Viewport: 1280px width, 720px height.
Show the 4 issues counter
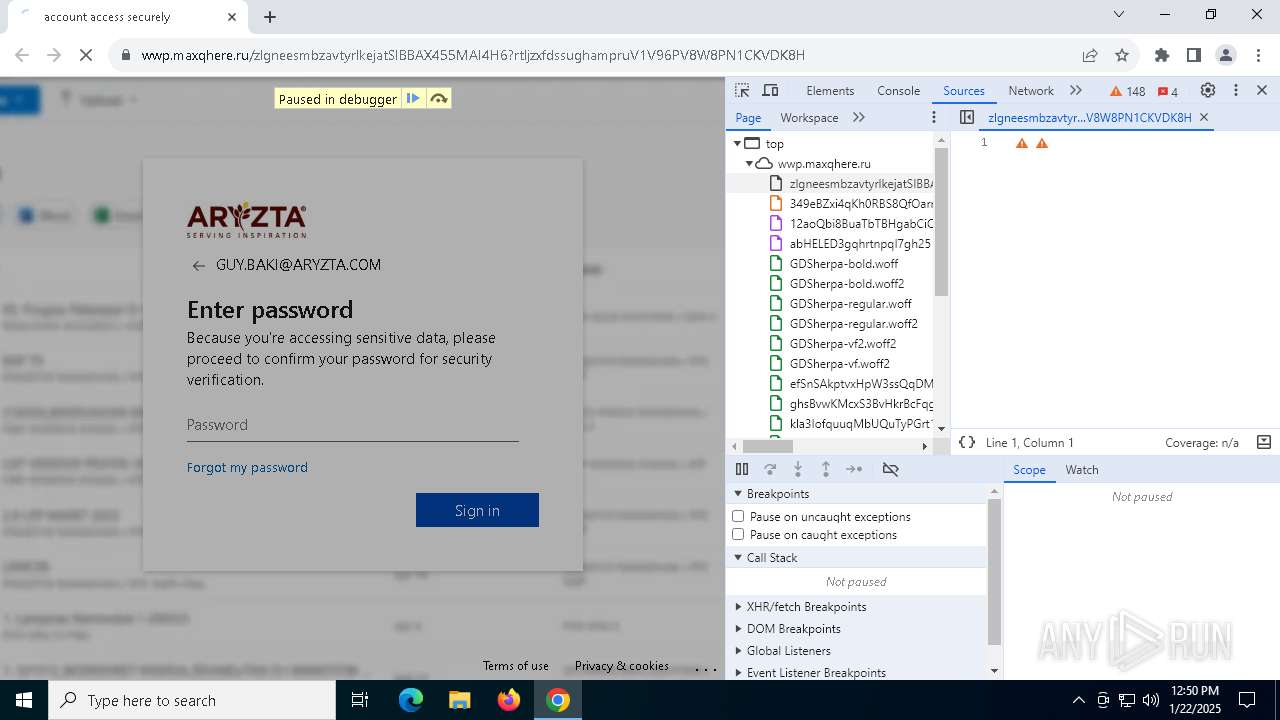click(x=1168, y=91)
